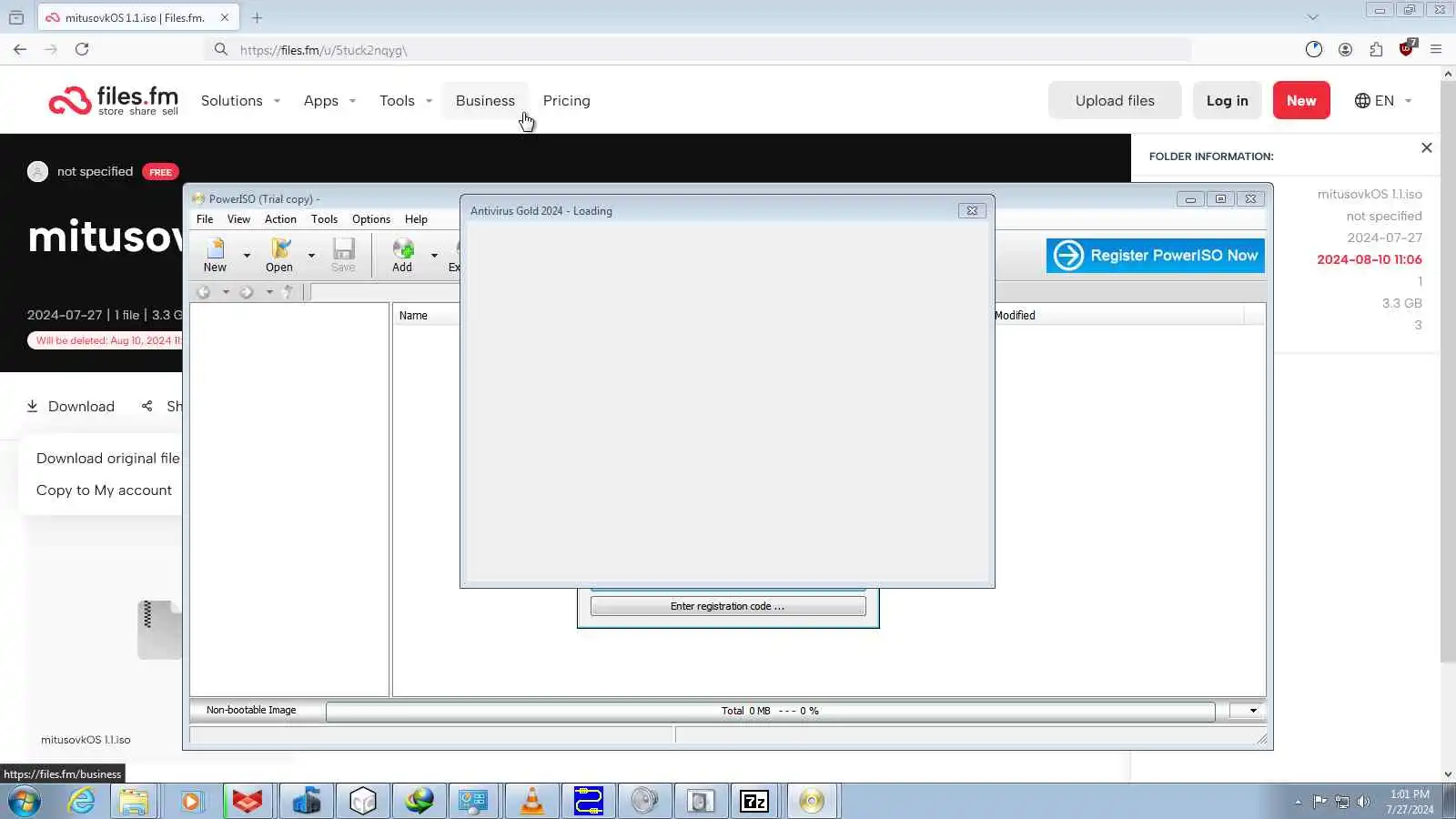Open the browser hamburger menu
Screen dimensions: 1456x819
(x=1437, y=49)
